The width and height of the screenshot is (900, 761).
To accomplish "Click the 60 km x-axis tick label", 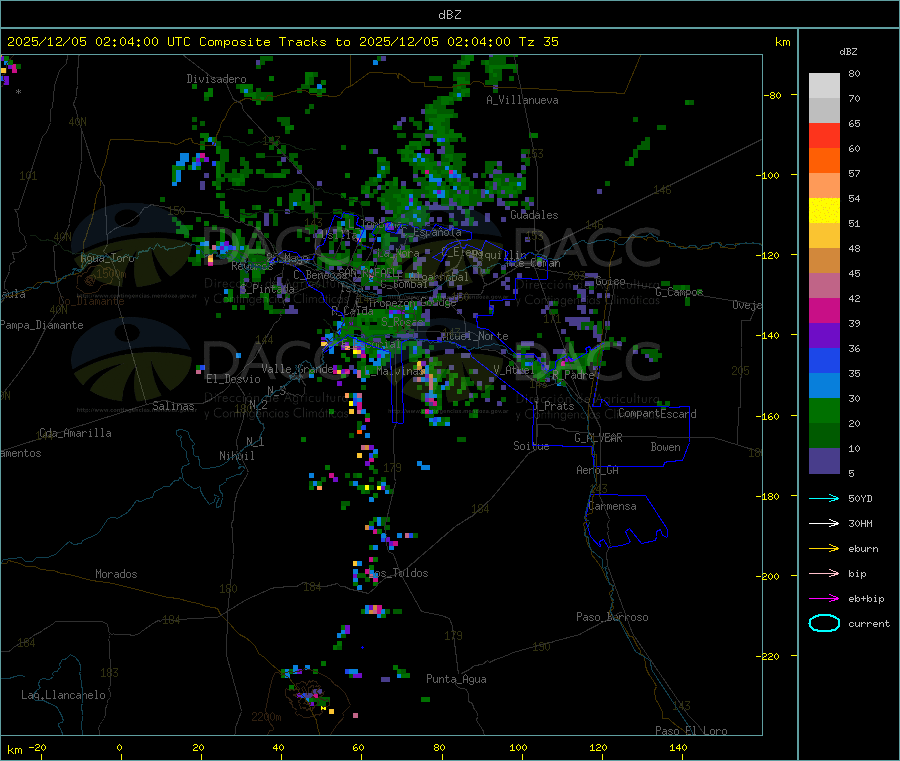I will pos(358,747).
